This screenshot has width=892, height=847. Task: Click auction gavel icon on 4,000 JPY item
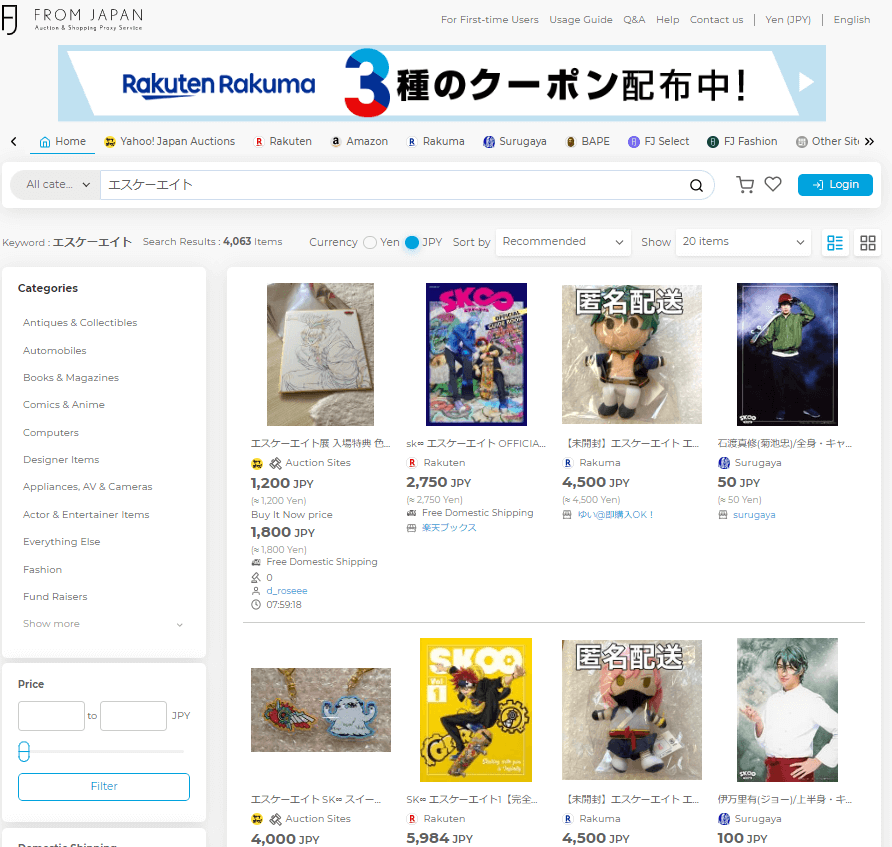coord(275,819)
